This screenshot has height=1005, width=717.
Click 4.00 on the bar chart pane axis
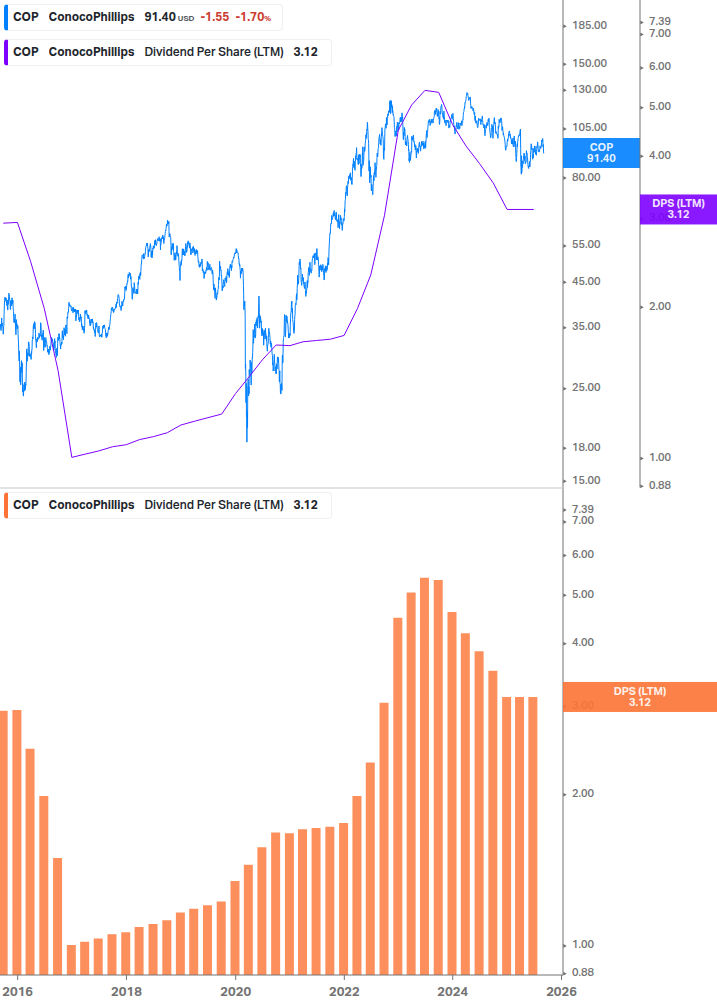point(583,642)
